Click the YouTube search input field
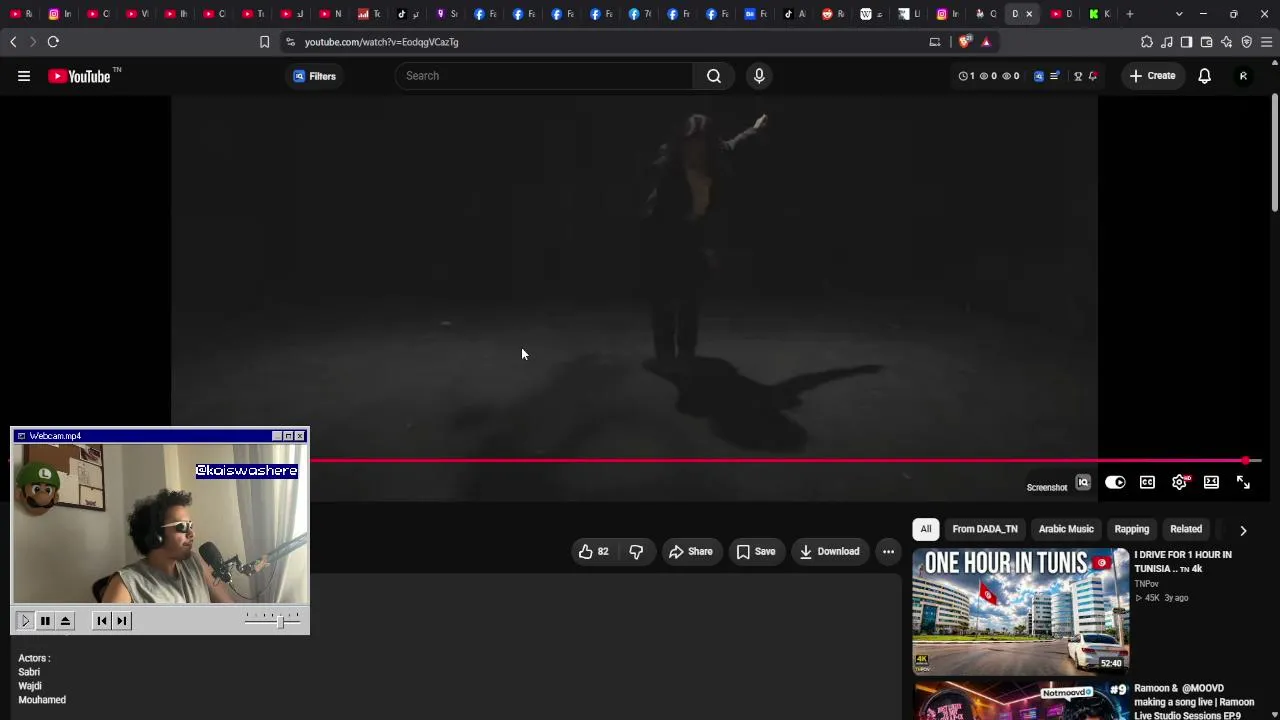The width and height of the screenshot is (1280, 720). 544,76
